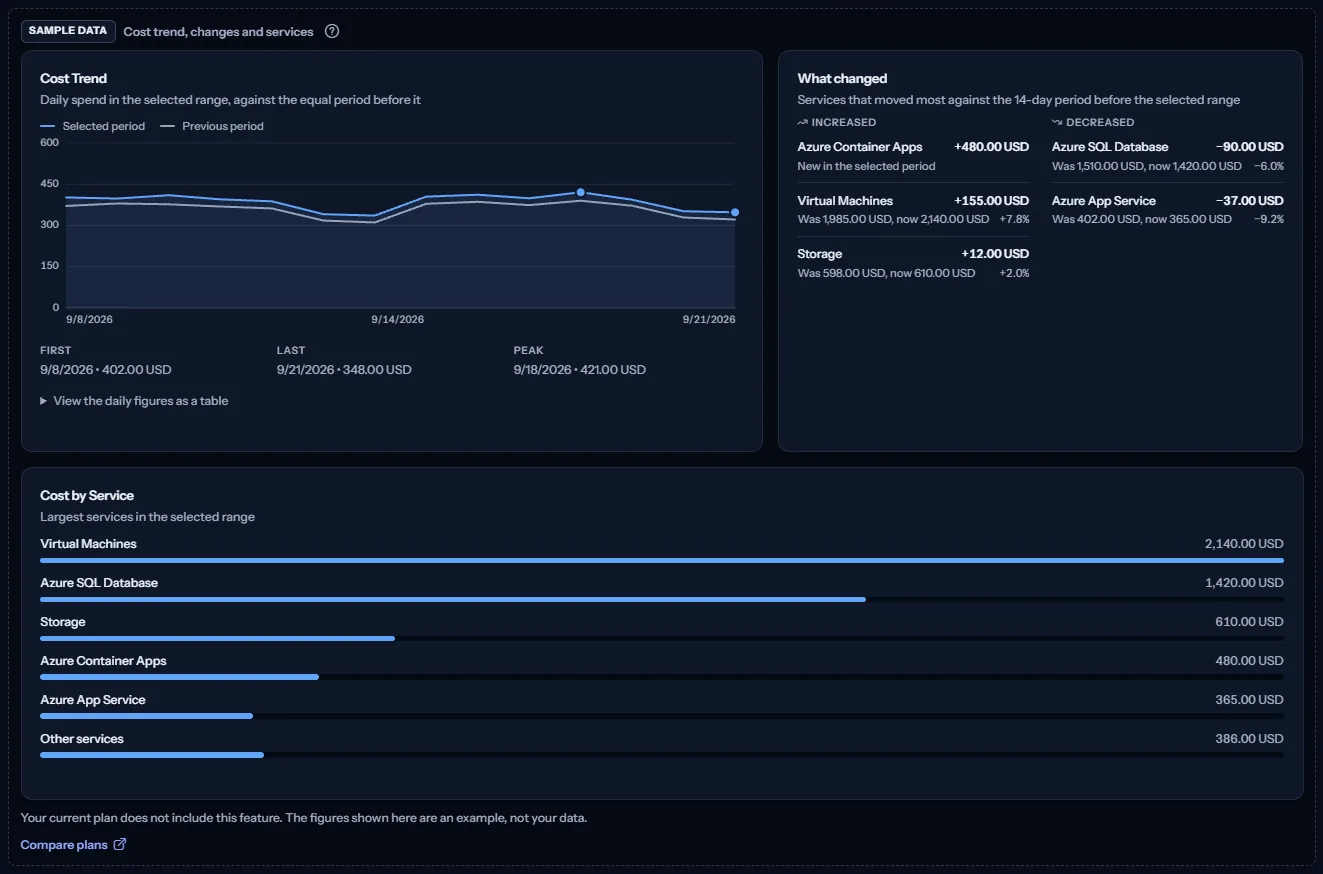Viewport: 1323px width, 874px height.
Task: Click Azure App Service in the decreased list
Action: click(x=1104, y=201)
